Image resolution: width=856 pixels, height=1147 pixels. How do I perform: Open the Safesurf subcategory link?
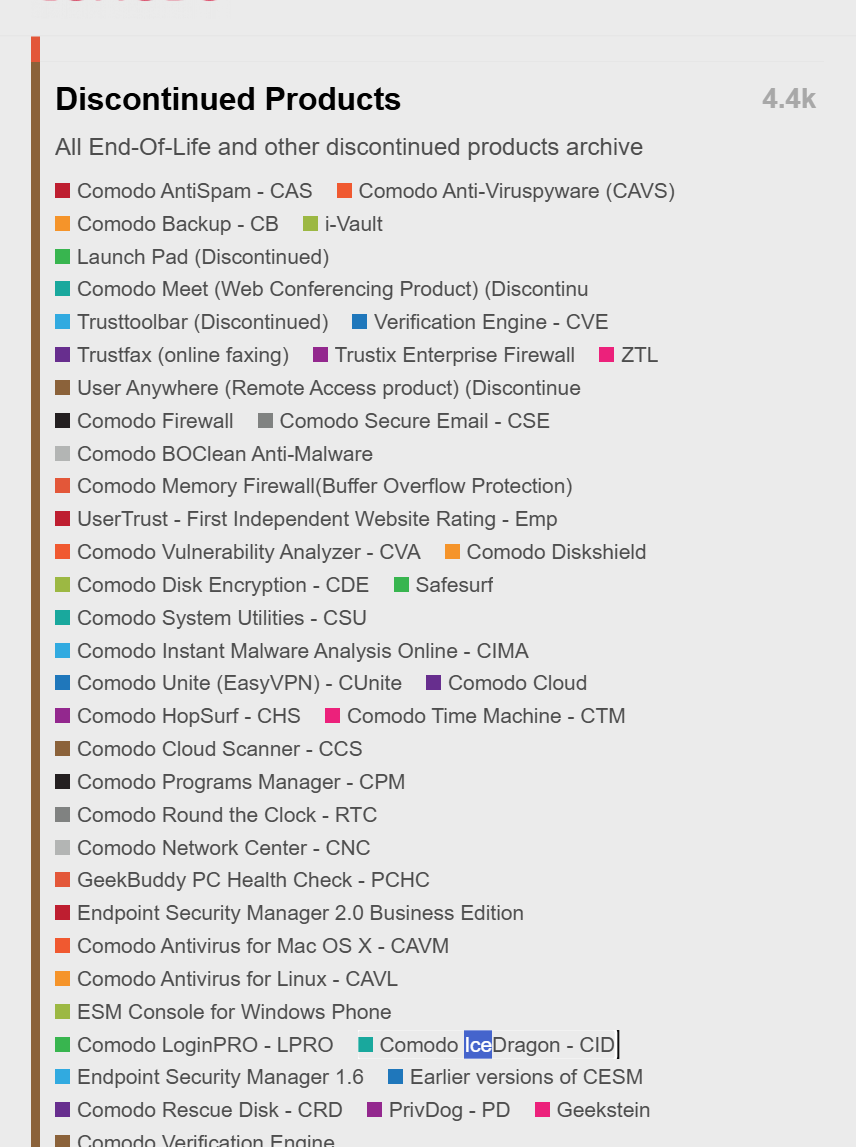click(x=454, y=585)
